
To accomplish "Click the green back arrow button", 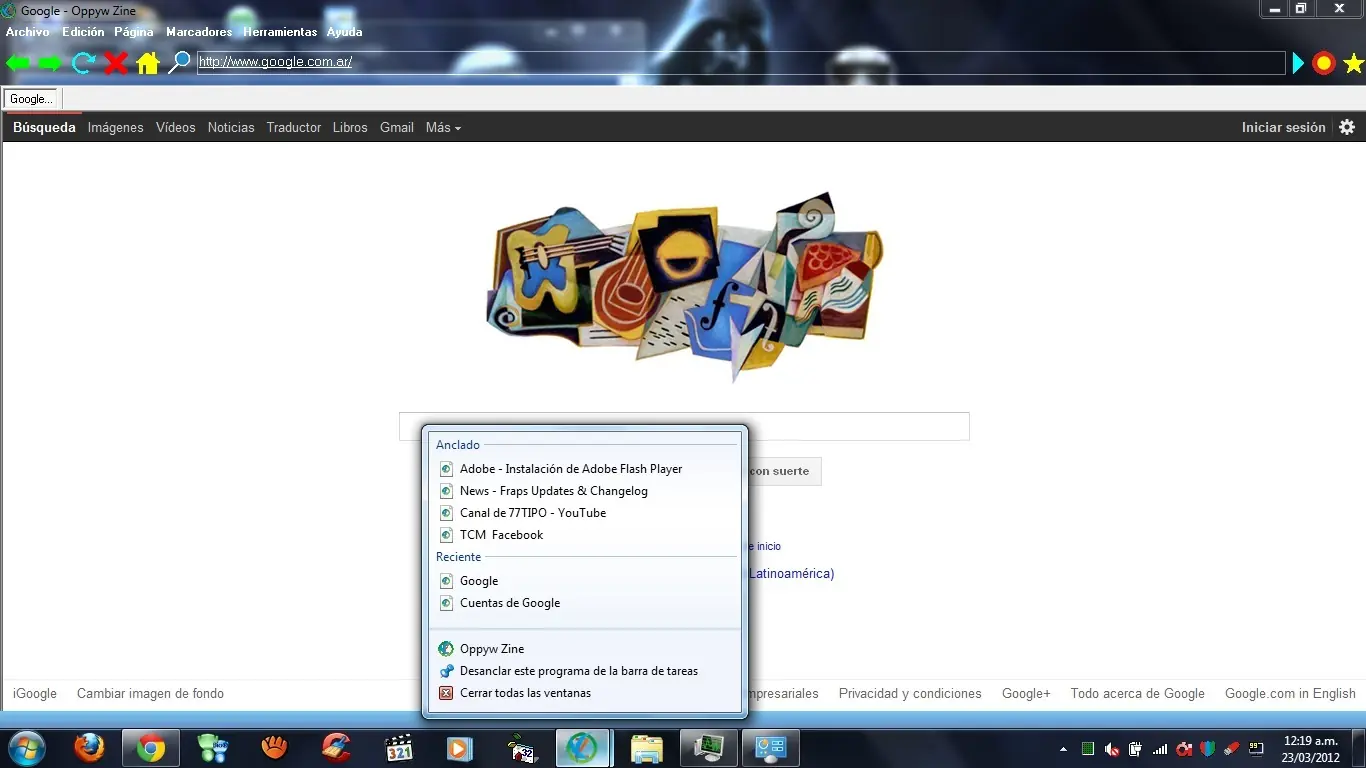I will click(x=18, y=63).
